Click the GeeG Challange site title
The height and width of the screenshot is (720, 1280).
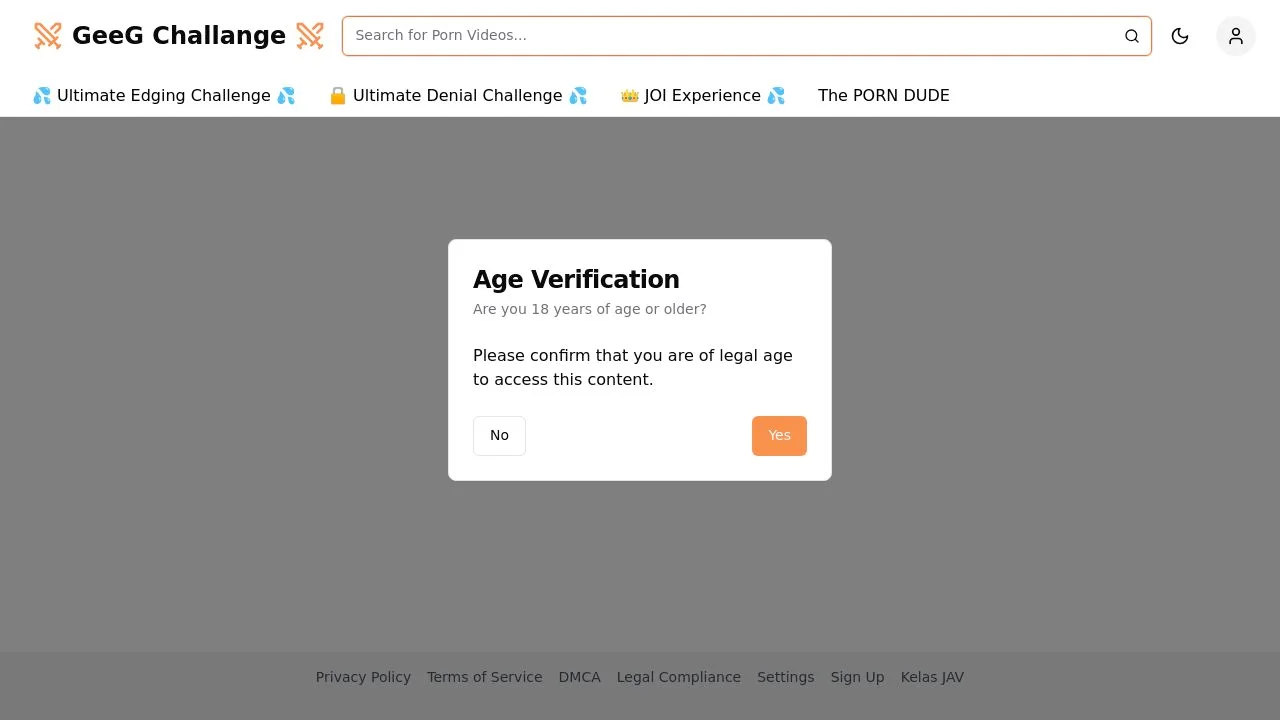pos(179,36)
